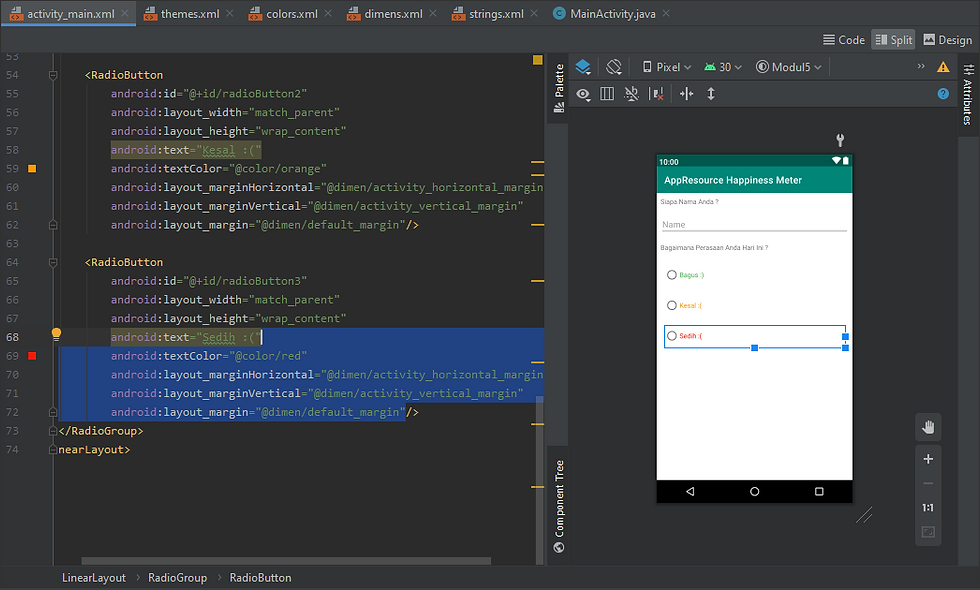Open the design surface layers selector icon
Viewport: 980px width, 590px height.
(x=582, y=67)
